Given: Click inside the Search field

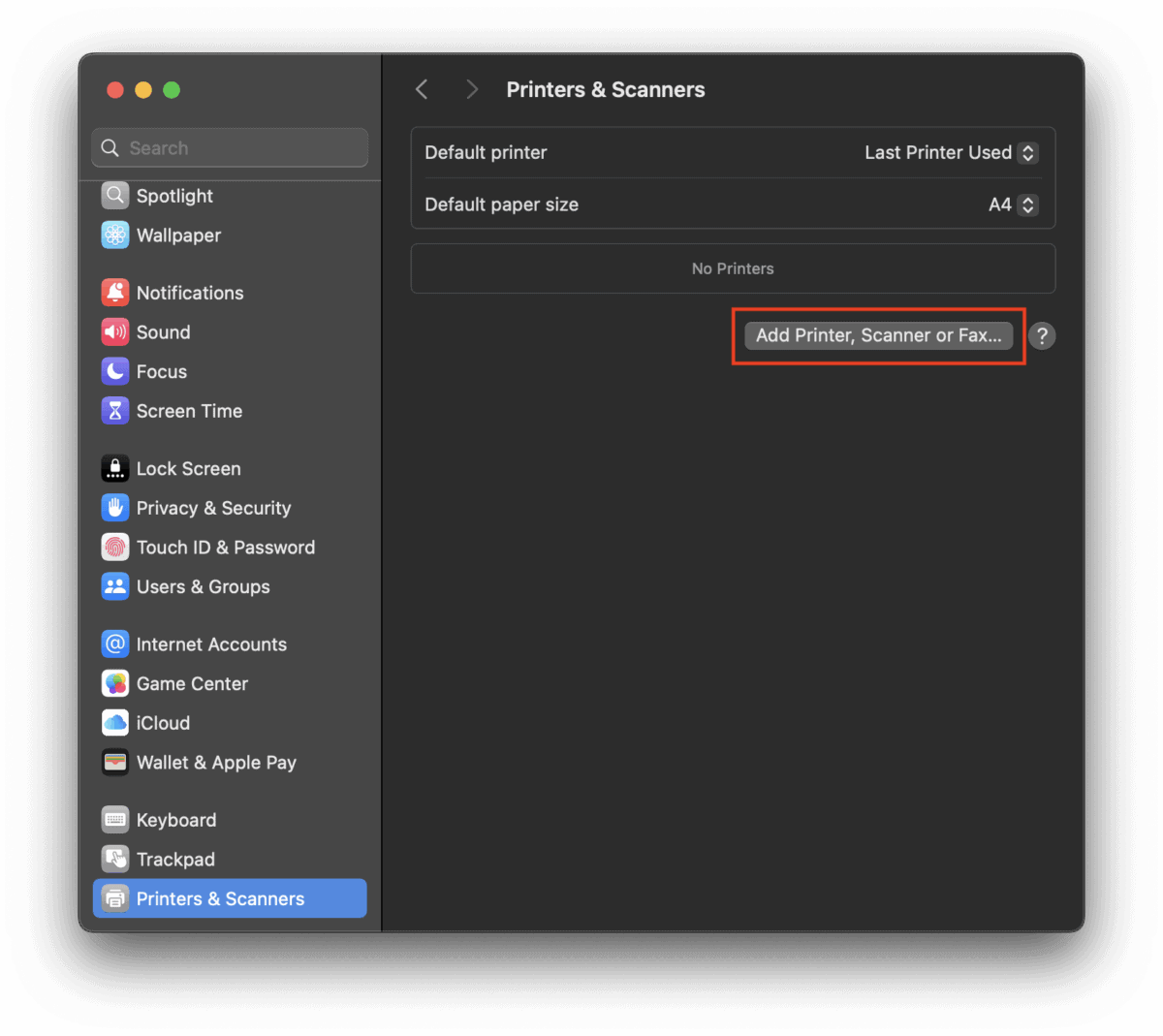Looking at the screenshot, I should 229,147.
